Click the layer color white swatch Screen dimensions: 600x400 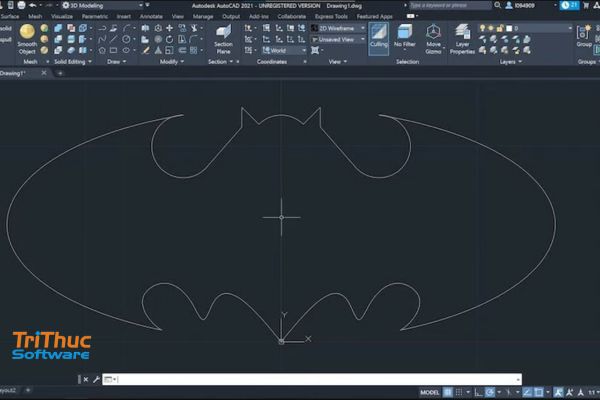509,28
